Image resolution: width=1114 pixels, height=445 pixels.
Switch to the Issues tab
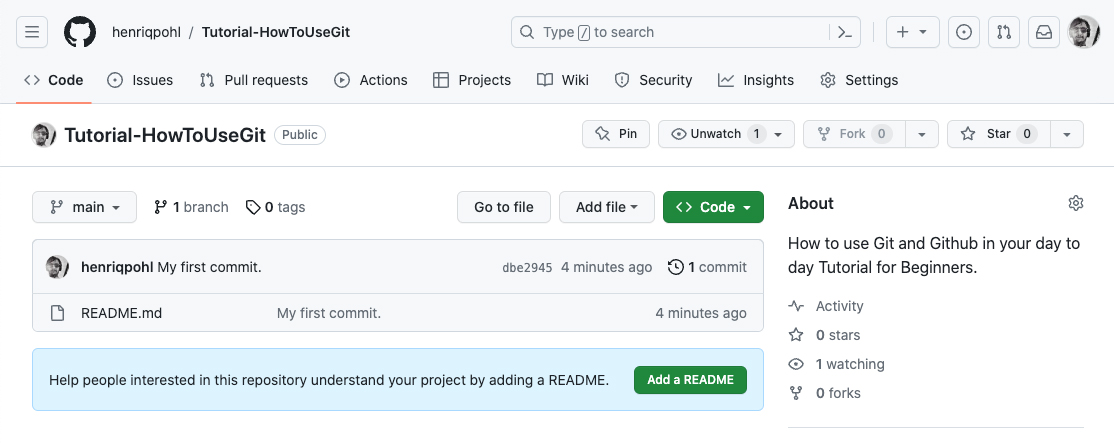click(140, 80)
